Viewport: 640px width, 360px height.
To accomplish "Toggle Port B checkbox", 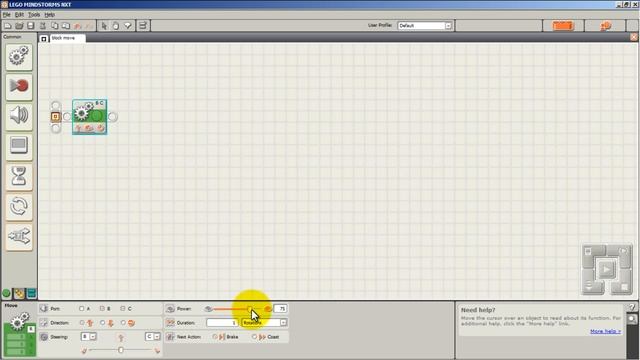I will (x=102, y=309).
